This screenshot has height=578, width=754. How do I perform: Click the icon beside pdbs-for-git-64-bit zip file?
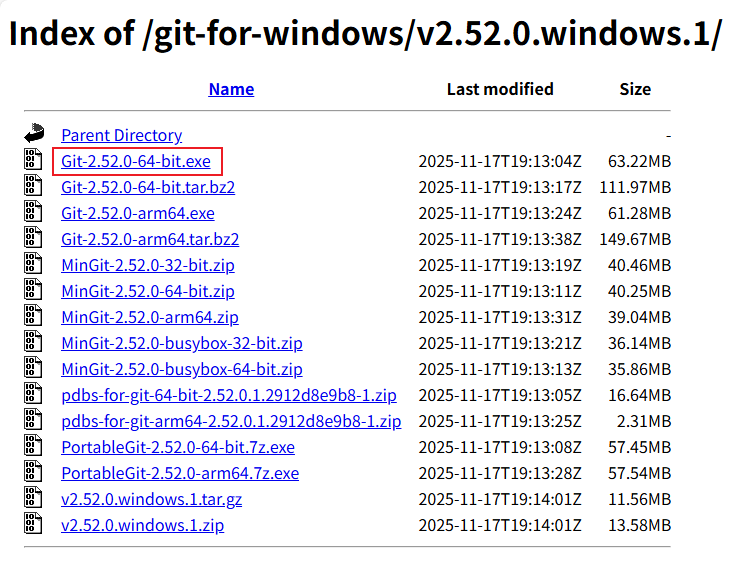coord(35,394)
